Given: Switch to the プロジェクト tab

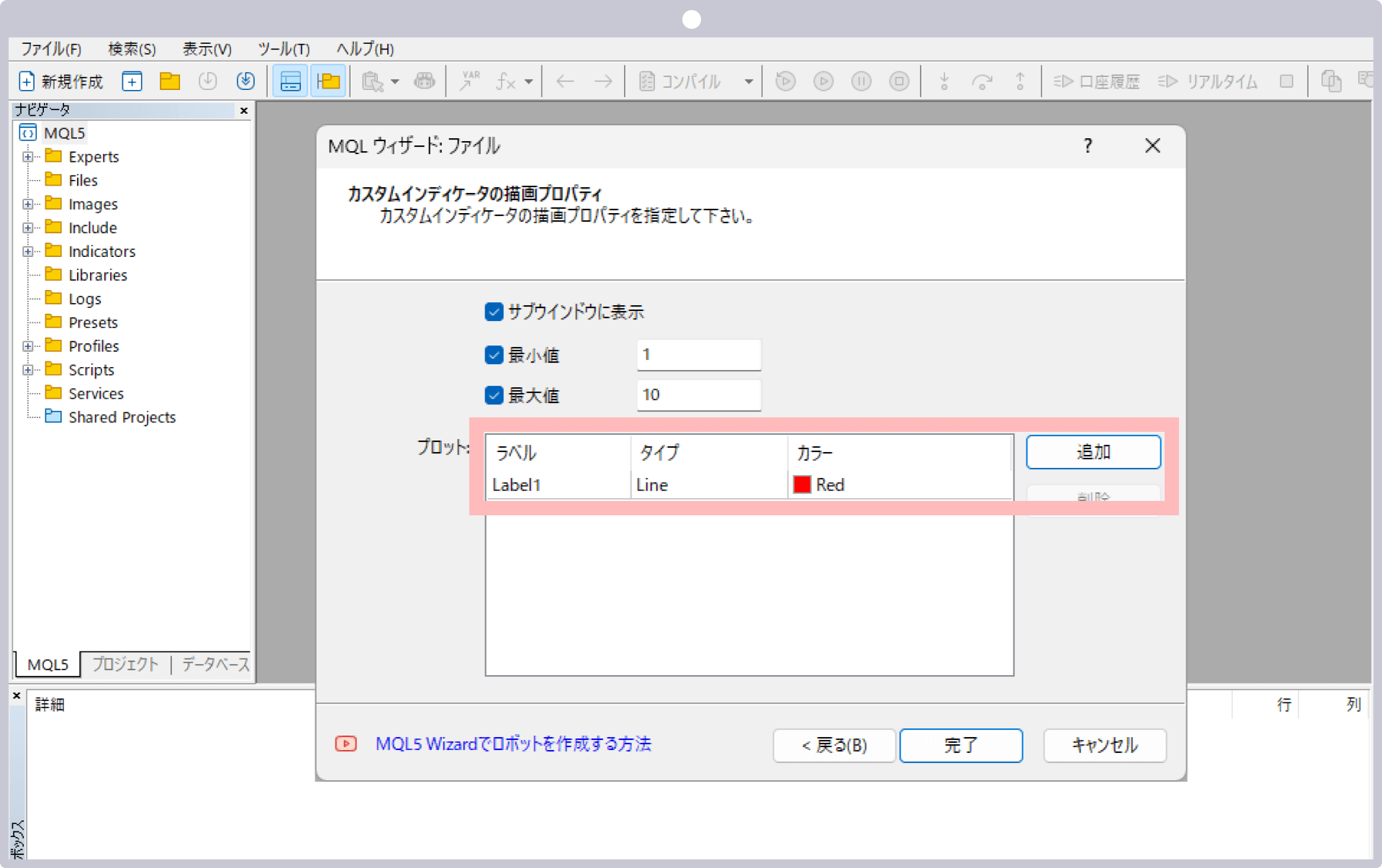Looking at the screenshot, I should tap(125, 664).
